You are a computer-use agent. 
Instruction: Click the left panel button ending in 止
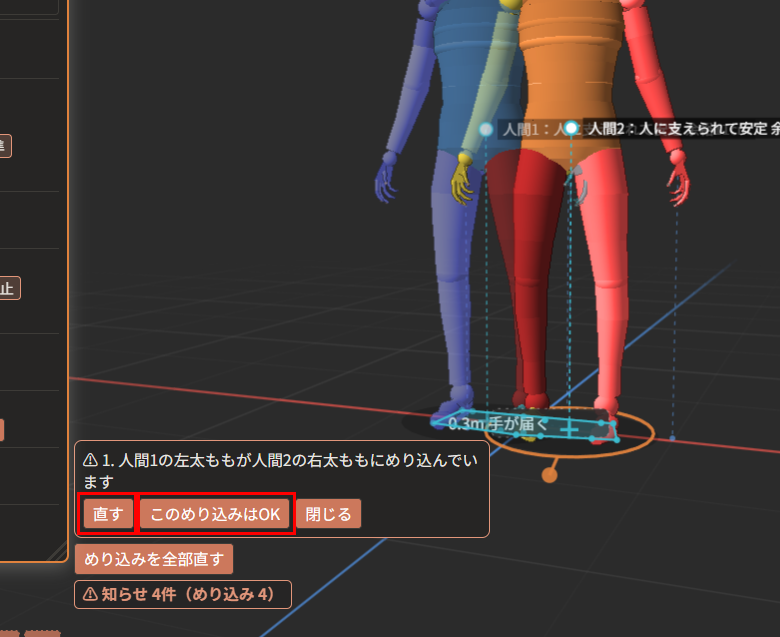[9, 288]
